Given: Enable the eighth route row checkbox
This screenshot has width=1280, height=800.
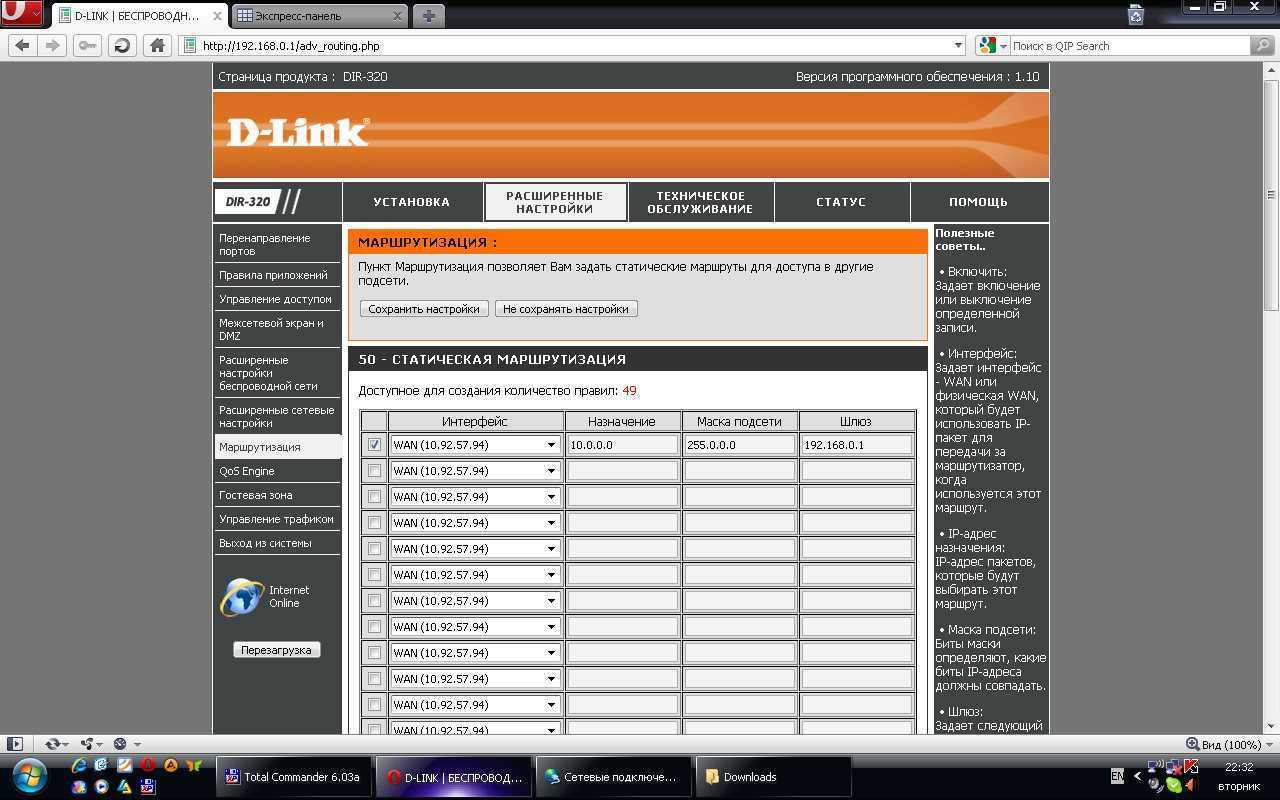Looking at the screenshot, I should click(374, 627).
